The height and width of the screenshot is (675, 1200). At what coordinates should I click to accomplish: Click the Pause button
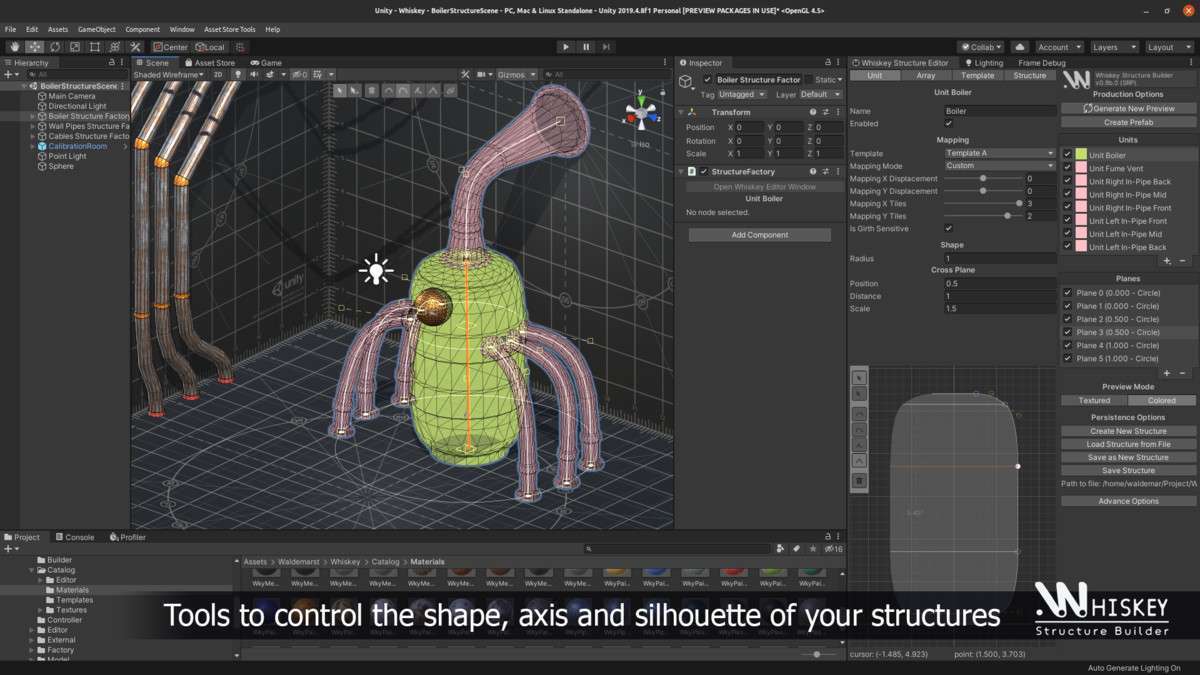tap(586, 47)
